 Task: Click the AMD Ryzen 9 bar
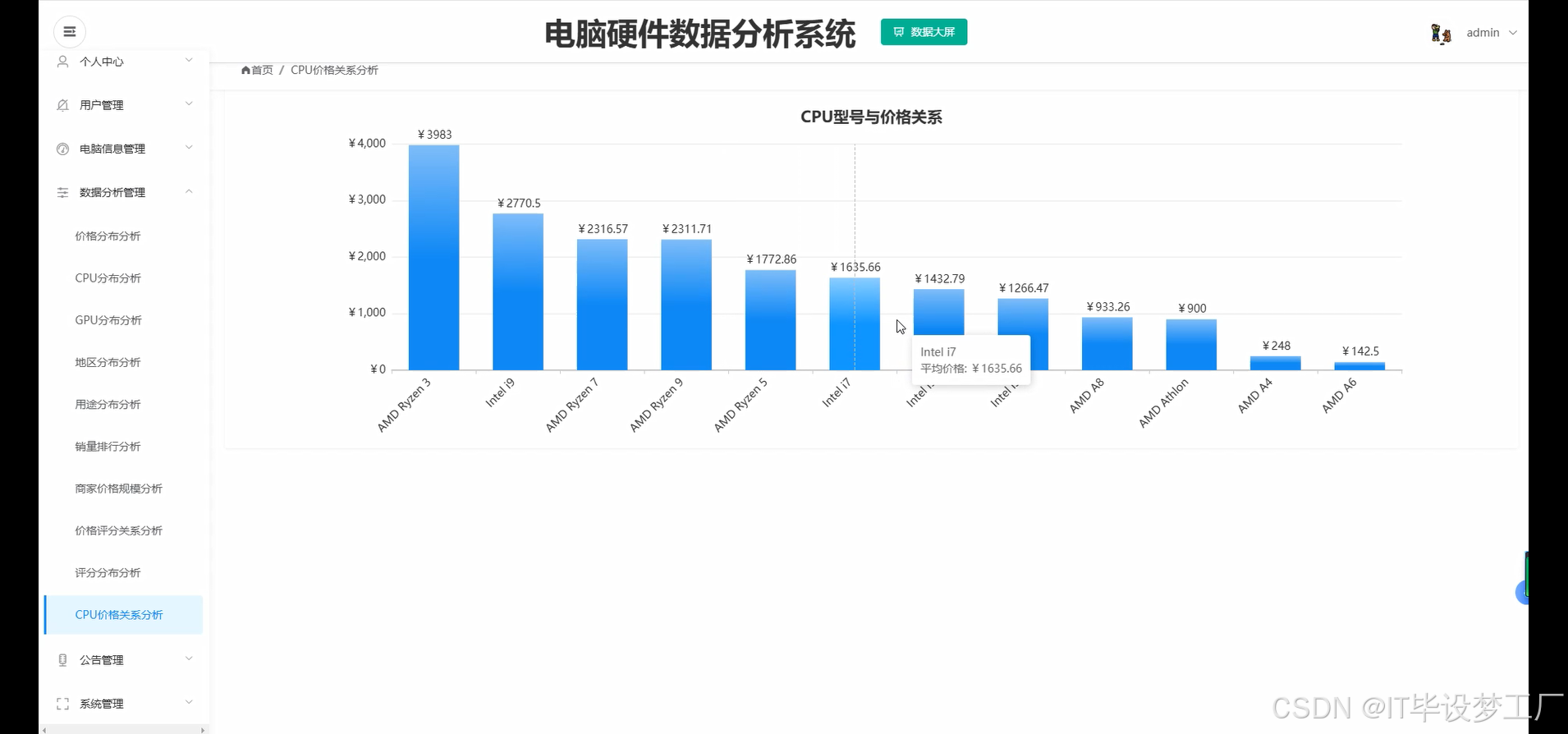click(686, 305)
